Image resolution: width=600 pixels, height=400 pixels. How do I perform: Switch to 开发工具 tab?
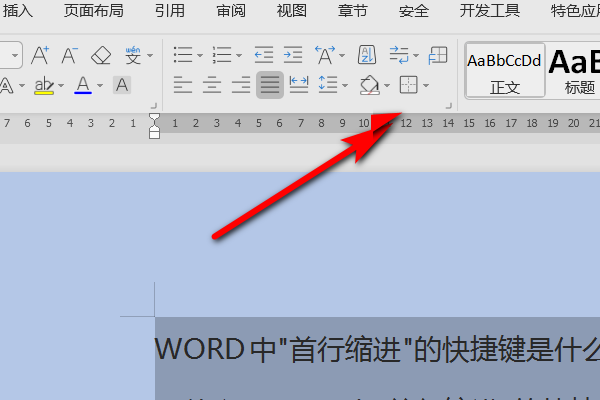click(x=490, y=11)
